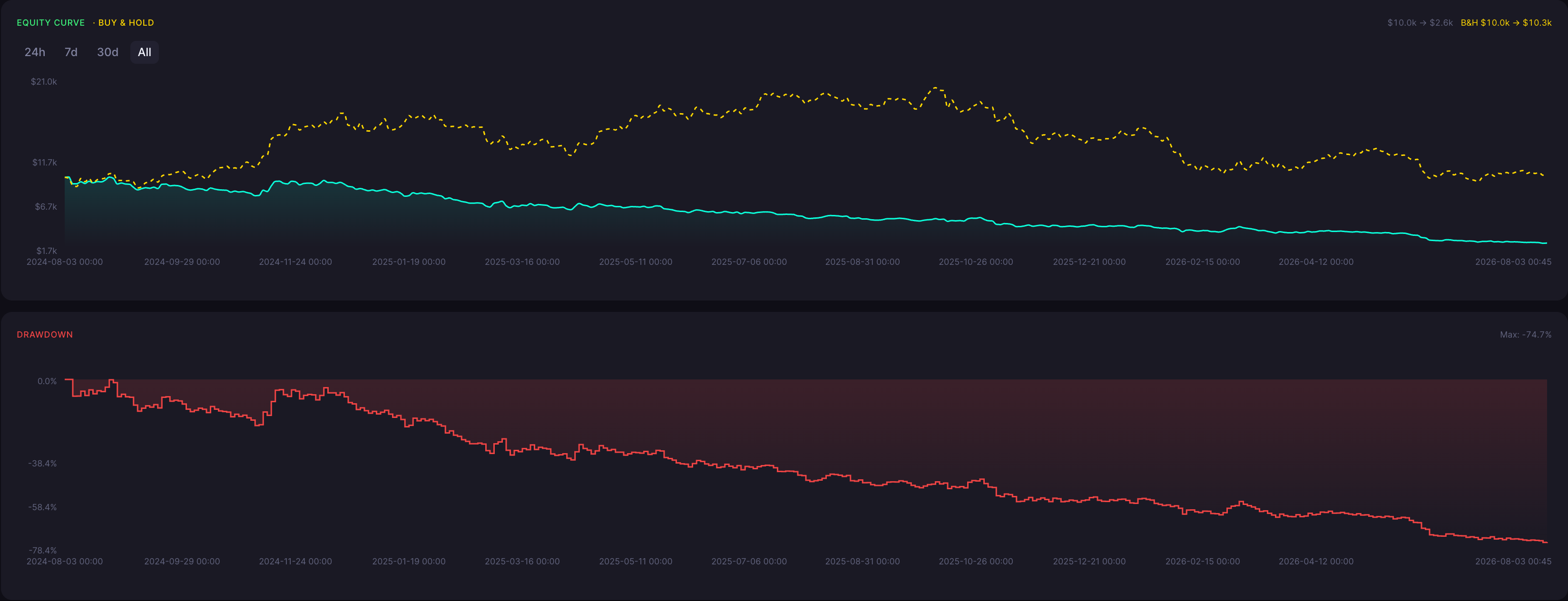Click 2025-07-06 00:00 on the equity chart axis
This screenshot has width=1568, height=601.
[749, 262]
